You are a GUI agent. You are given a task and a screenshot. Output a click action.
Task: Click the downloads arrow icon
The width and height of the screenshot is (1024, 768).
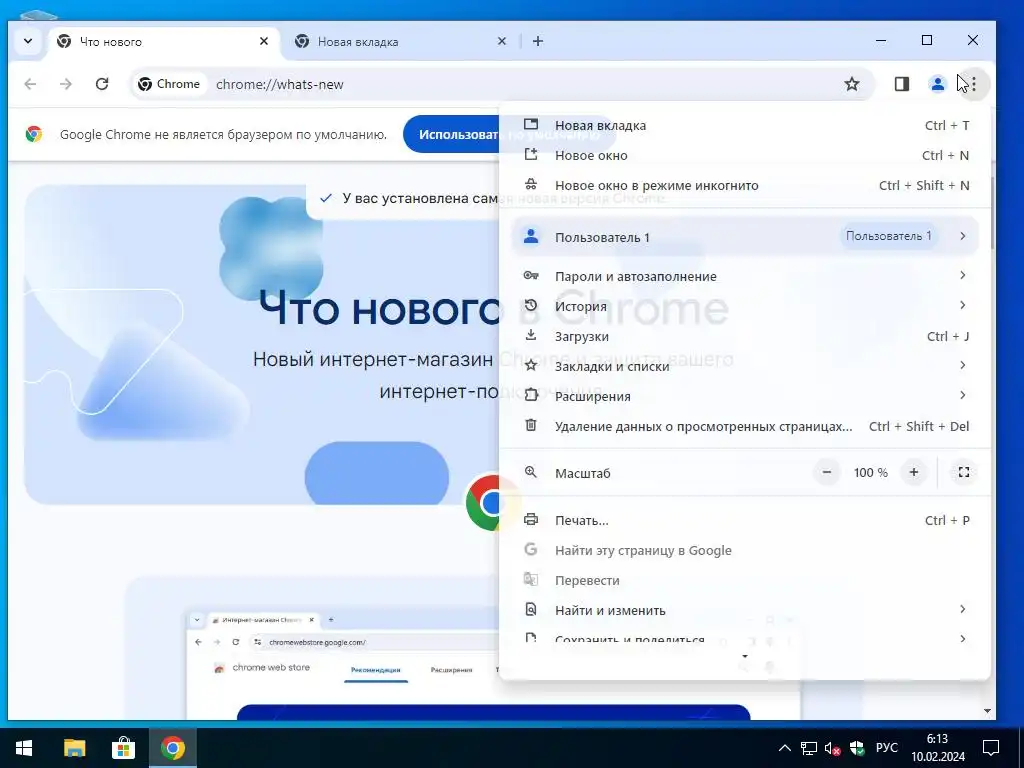coord(531,335)
